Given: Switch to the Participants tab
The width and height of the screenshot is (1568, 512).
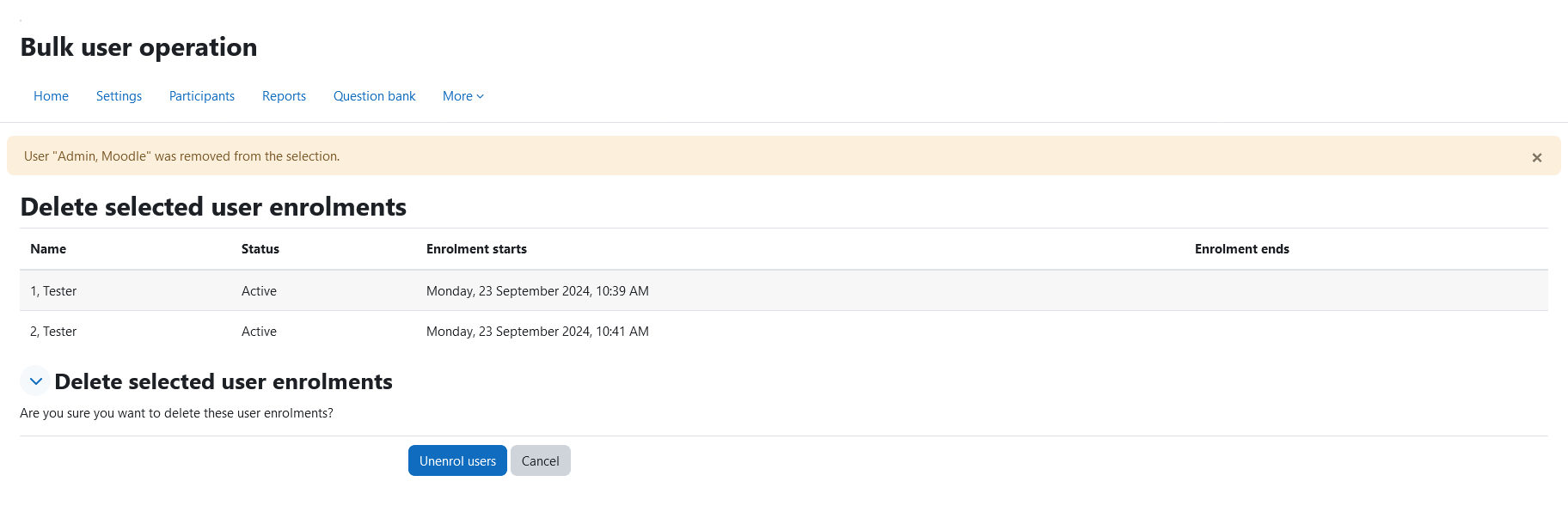Looking at the screenshot, I should coord(202,96).
